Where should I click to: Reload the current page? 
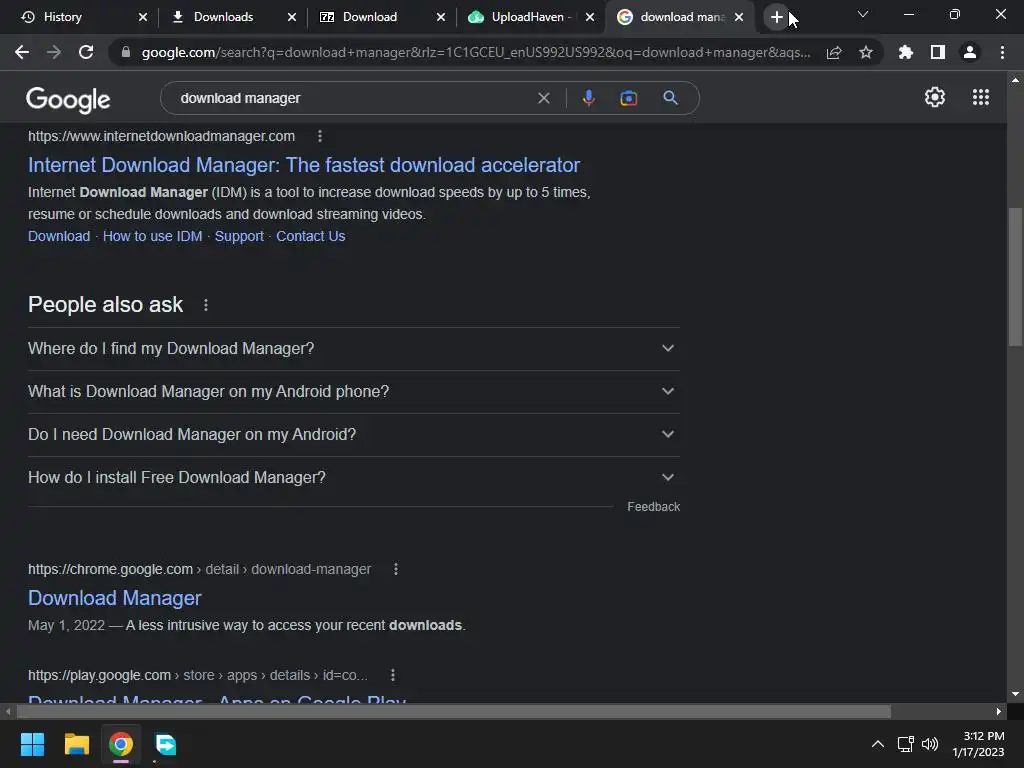(86, 52)
